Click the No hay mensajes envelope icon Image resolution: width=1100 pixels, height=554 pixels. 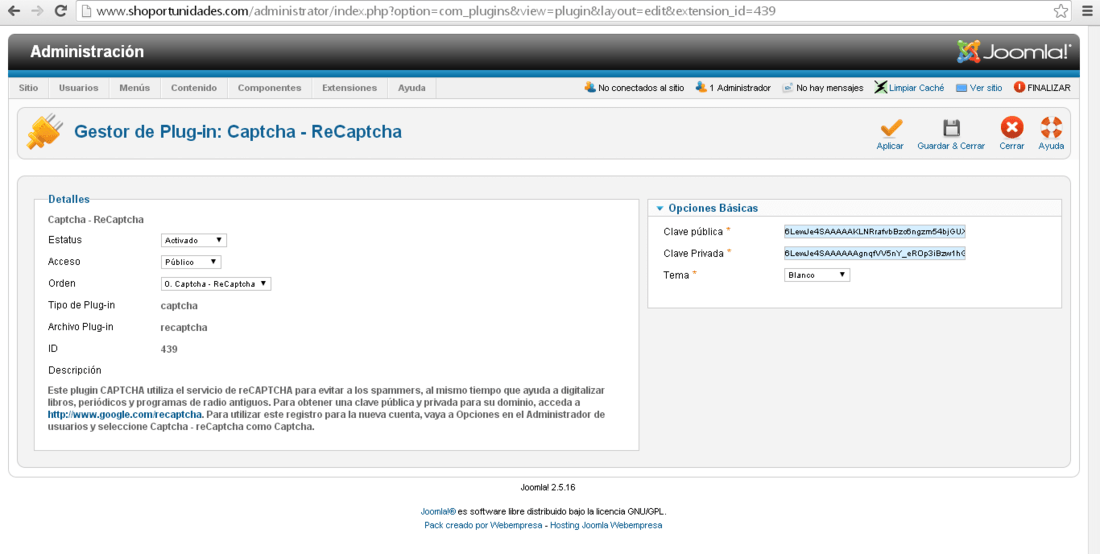point(788,88)
